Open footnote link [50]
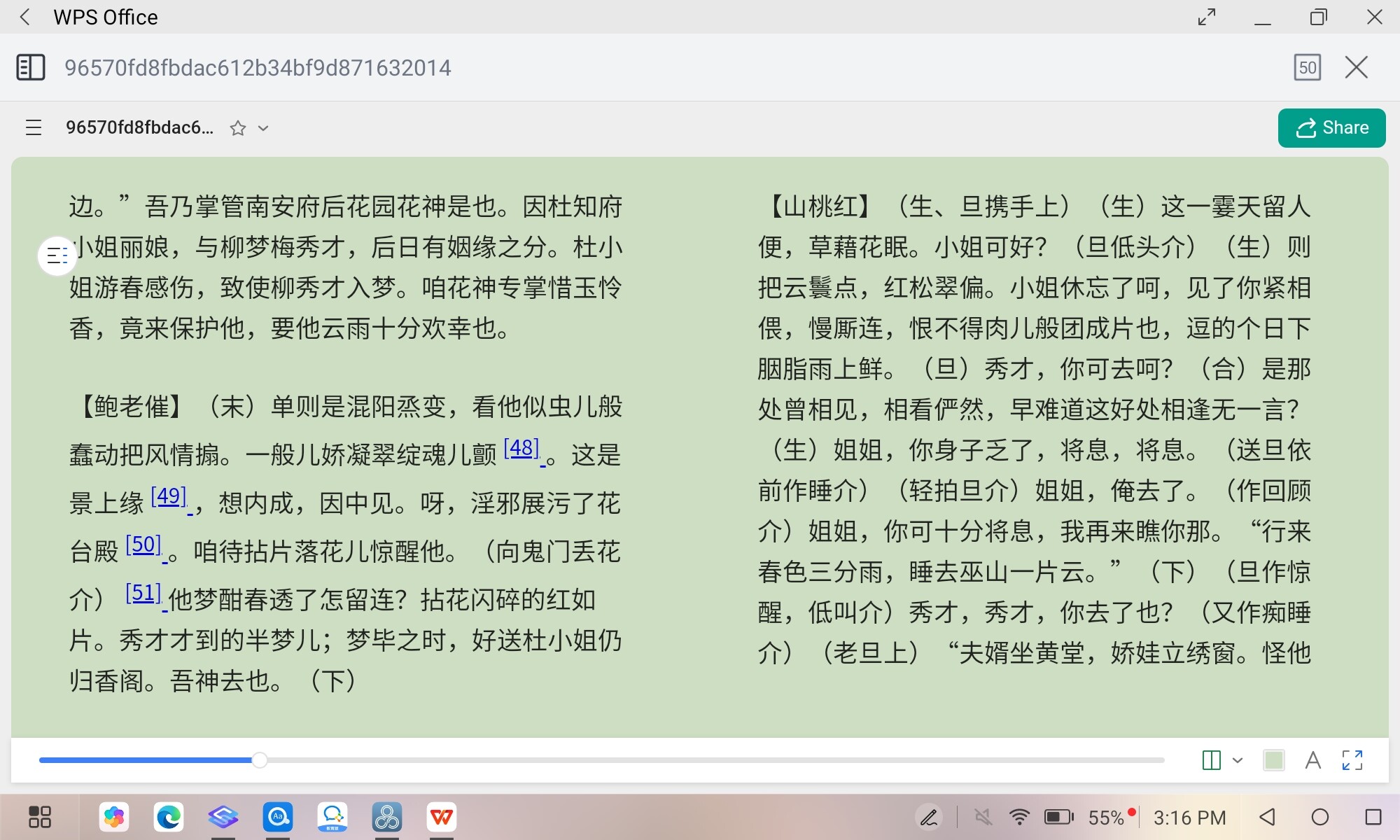 (143, 545)
